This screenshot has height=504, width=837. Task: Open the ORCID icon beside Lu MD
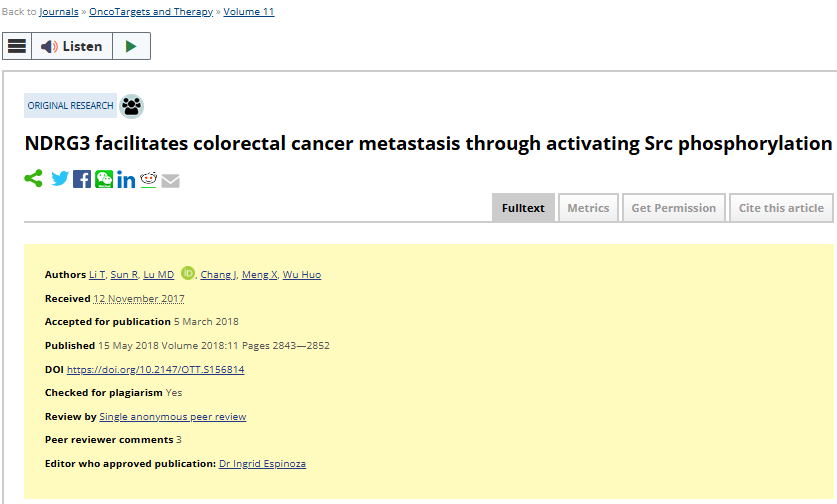pos(187,273)
